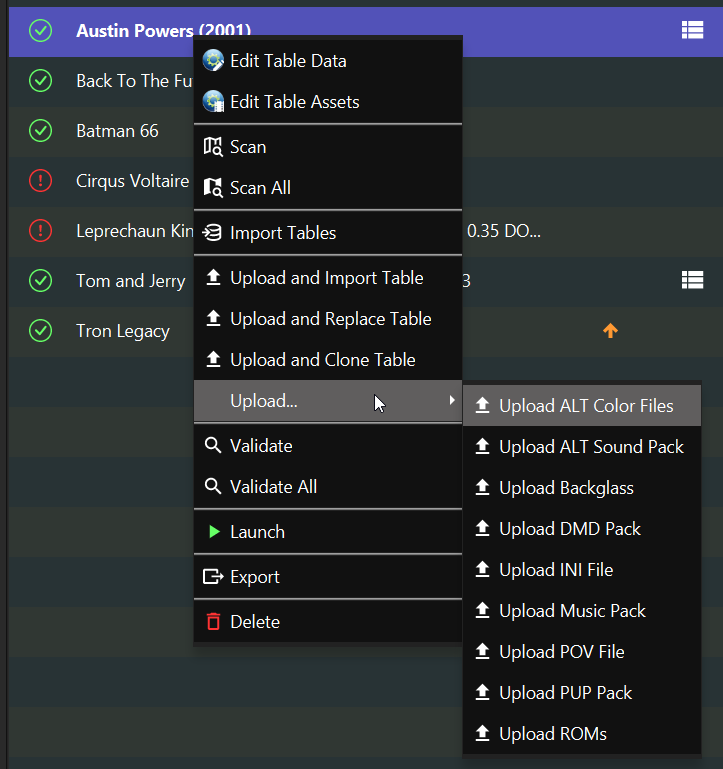The width and height of the screenshot is (723, 769).
Task: Select Upload ALT Sound Pack
Action: (582, 447)
